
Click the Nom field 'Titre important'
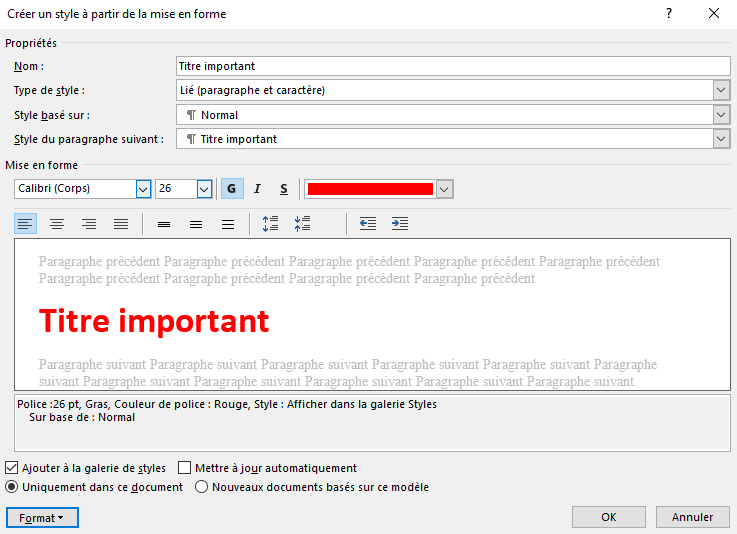tap(453, 66)
